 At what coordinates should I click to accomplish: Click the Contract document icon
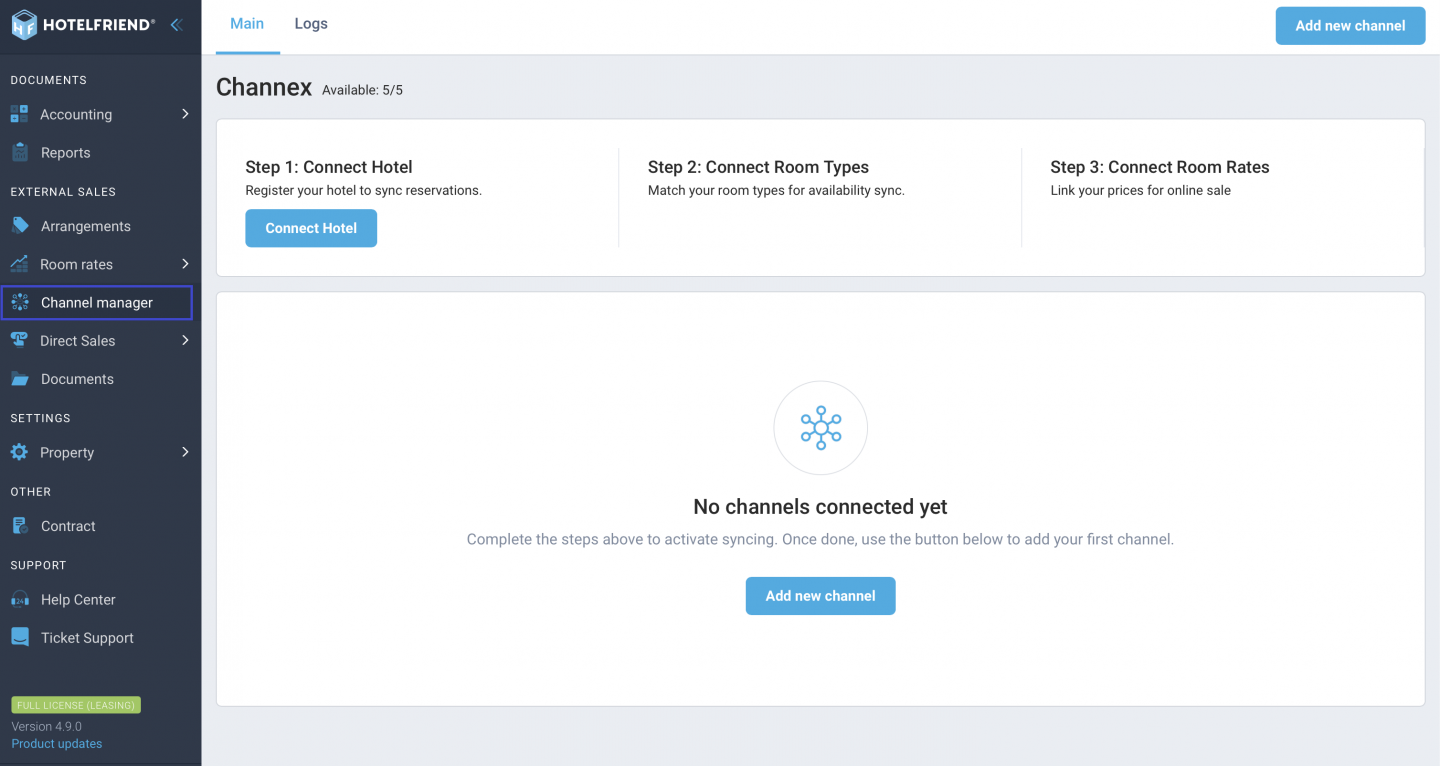point(19,526)
